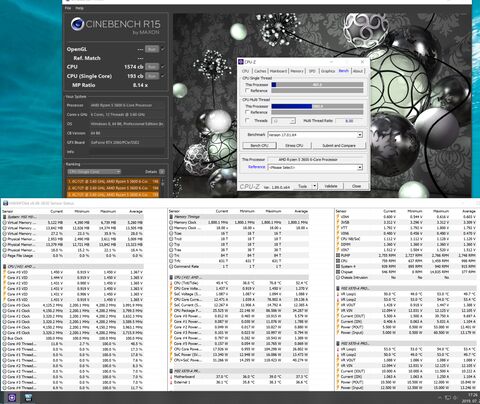Click the Details icon button in Cinebench ranking
This screenshot has width=480, height=404.
pyautogui.click(x=162, y=172)
